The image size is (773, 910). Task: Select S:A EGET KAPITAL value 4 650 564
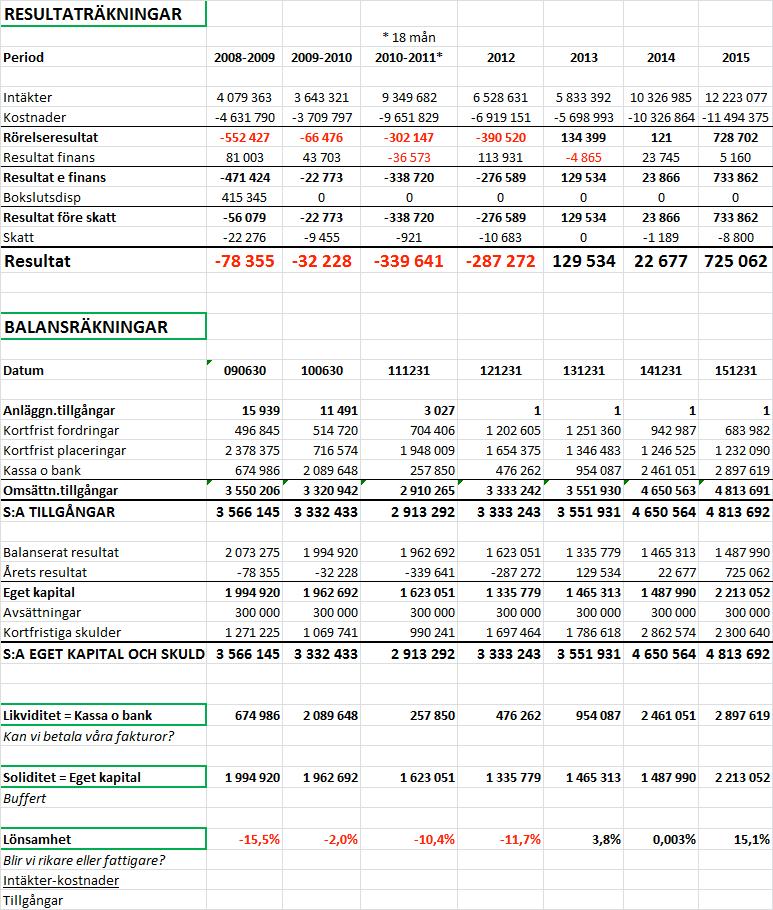pos(663,654)
